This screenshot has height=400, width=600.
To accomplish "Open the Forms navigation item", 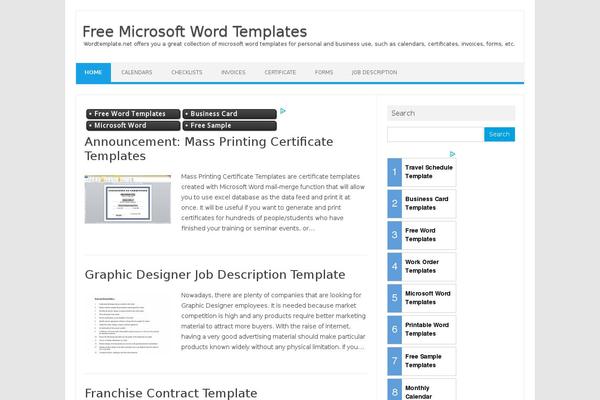I will click(x=324, y=72).
